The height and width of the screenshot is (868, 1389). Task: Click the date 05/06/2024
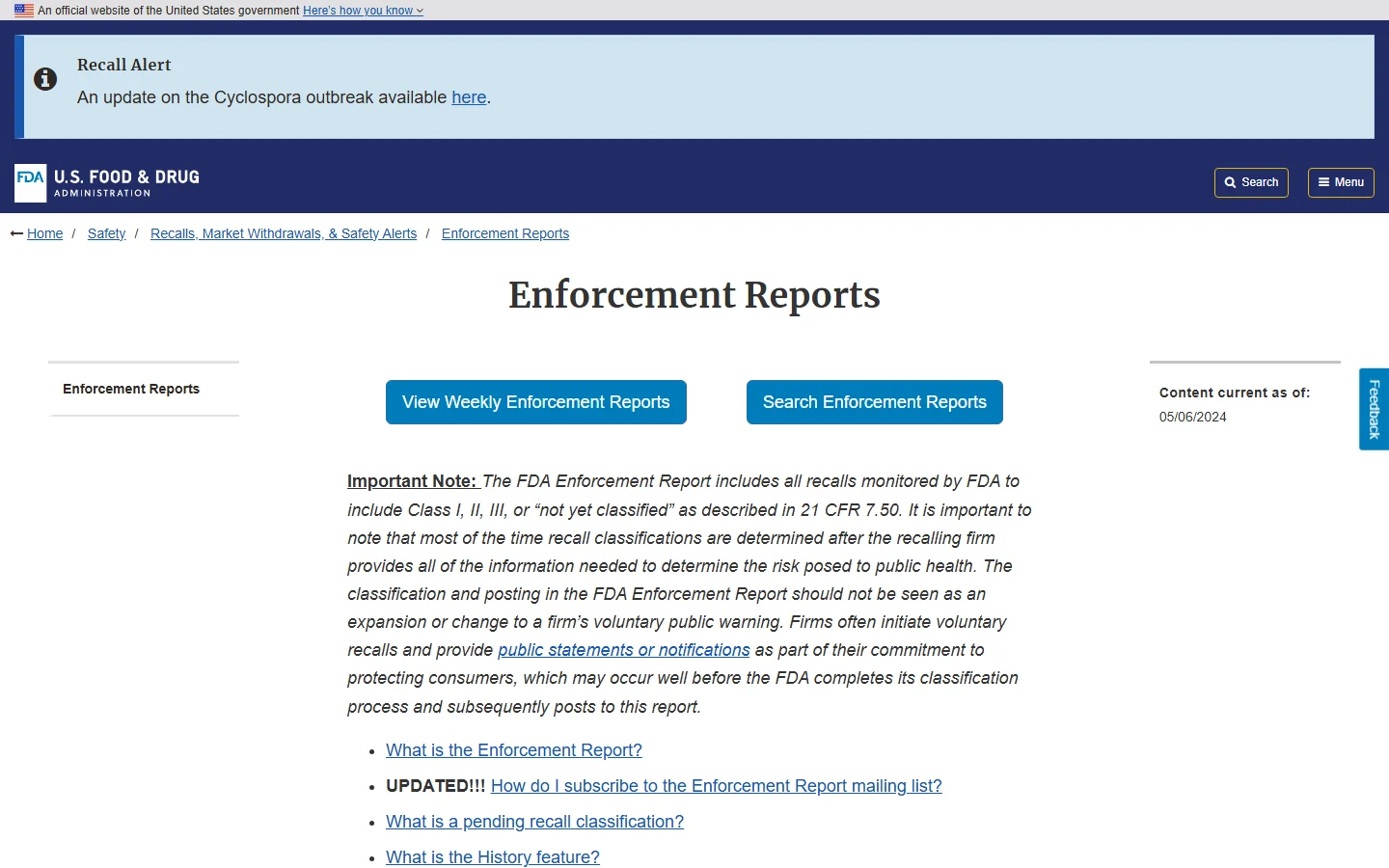tap(1193, 417)
